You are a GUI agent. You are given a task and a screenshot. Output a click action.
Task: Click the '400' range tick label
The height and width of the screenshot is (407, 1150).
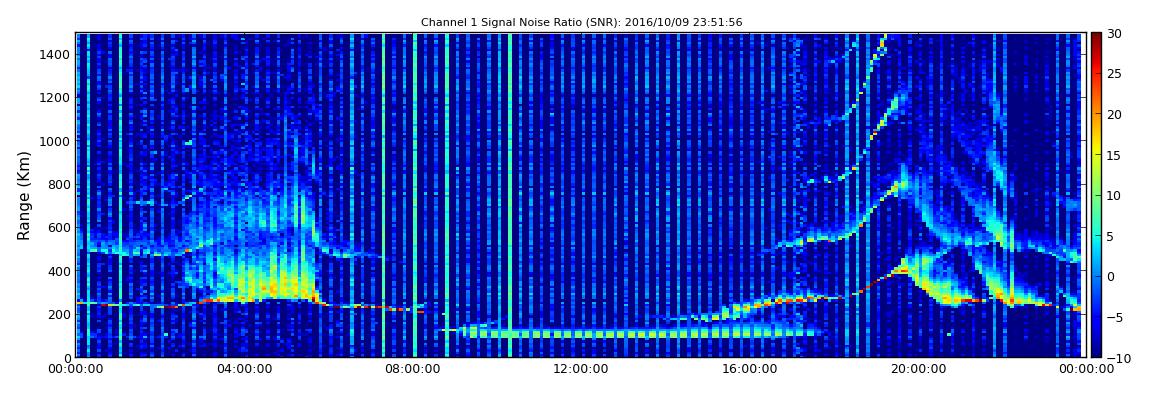(x=60, y=271)
